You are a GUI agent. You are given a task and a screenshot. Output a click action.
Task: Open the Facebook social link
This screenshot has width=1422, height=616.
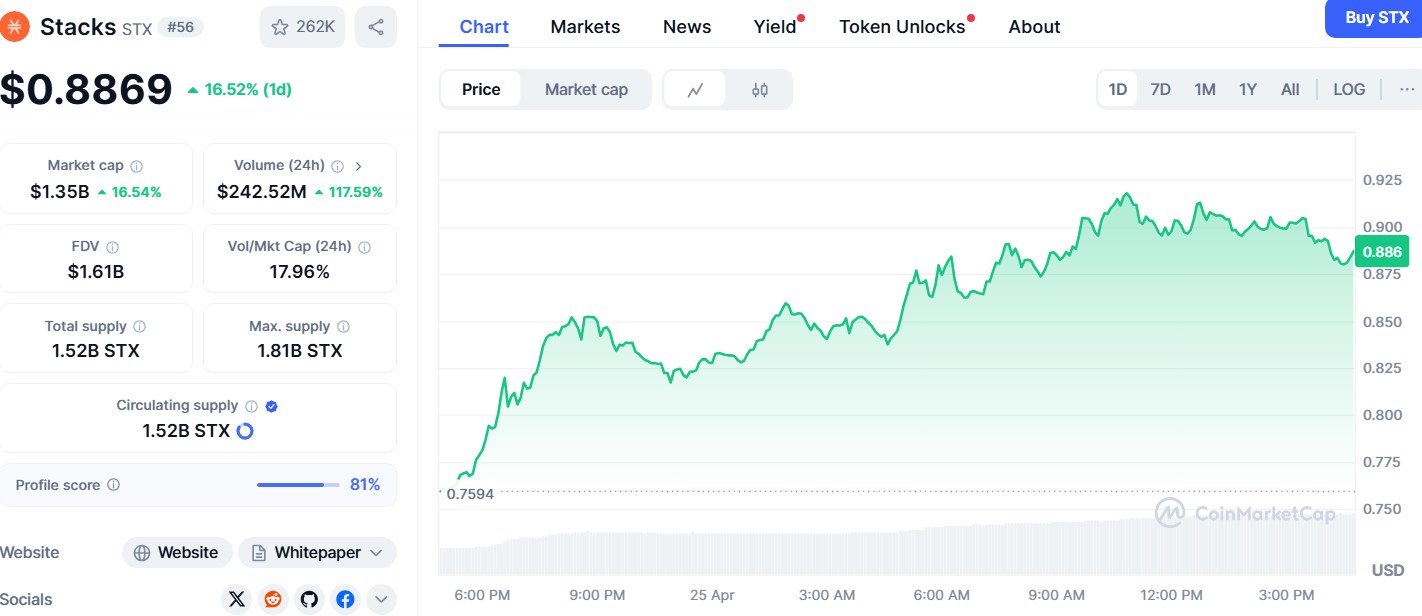[x=345, y=599]
